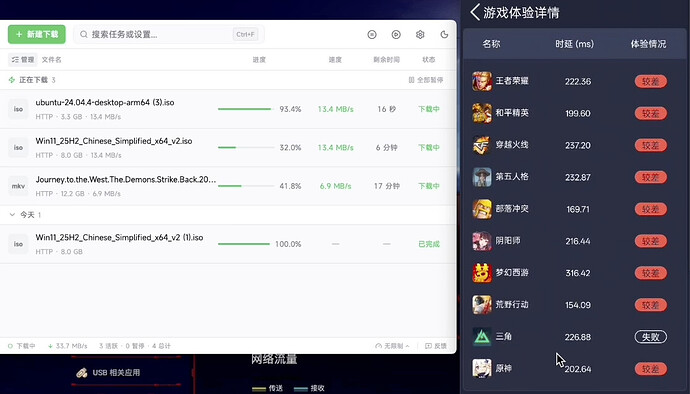Click the 正在下载 section header
This screenshot has height=394, width=690.
[32, 80]
